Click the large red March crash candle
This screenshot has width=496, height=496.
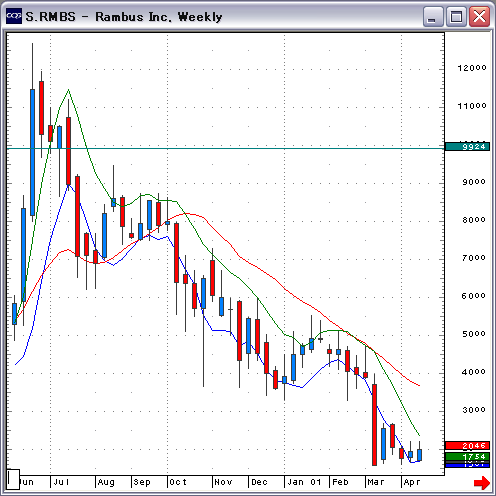[374, 425]
